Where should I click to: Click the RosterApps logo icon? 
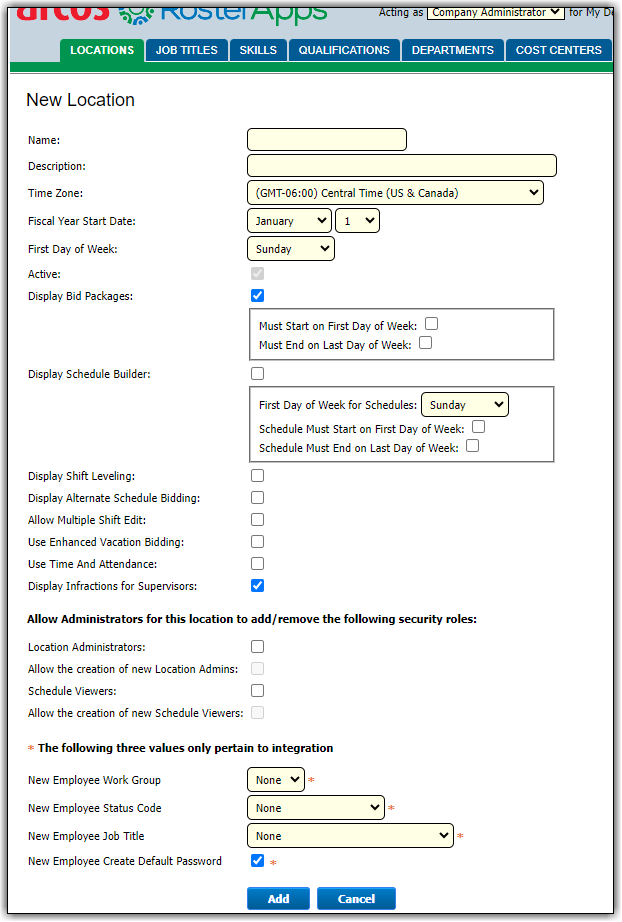pyautogui.click(x=136, y=13)
